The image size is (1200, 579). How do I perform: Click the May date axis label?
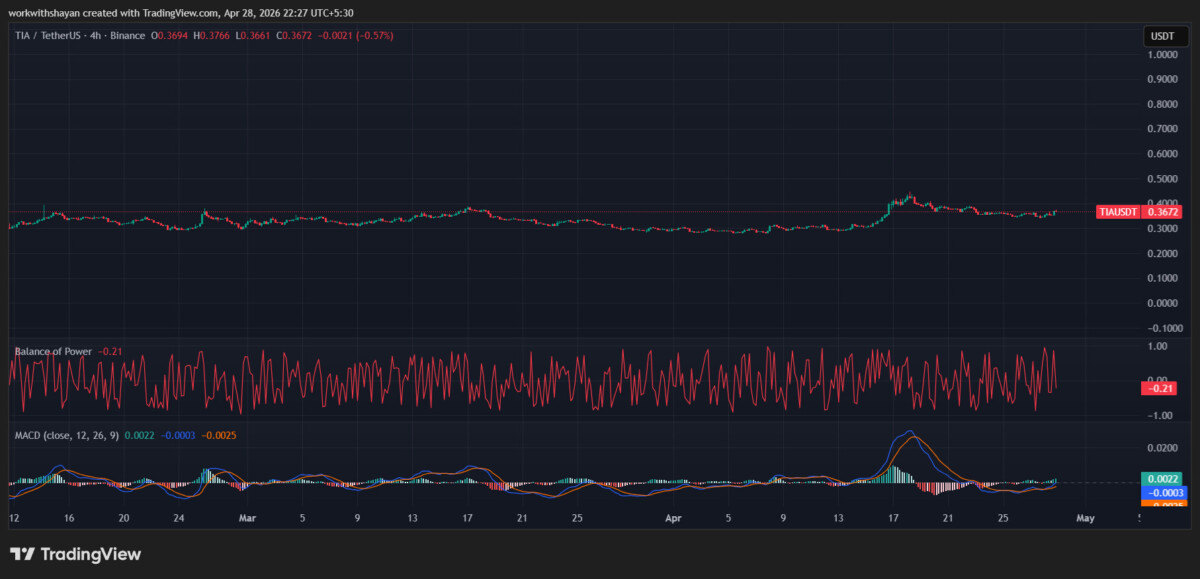coord(1086,519)
